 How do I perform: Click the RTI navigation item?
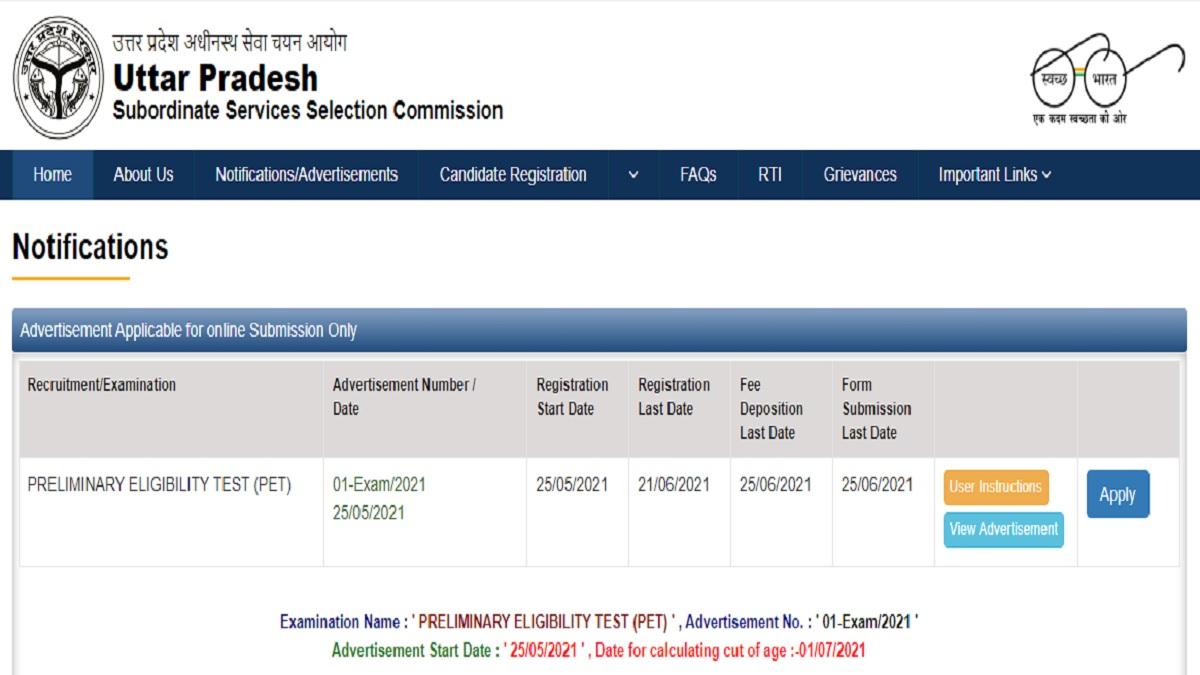pos(769,174)
